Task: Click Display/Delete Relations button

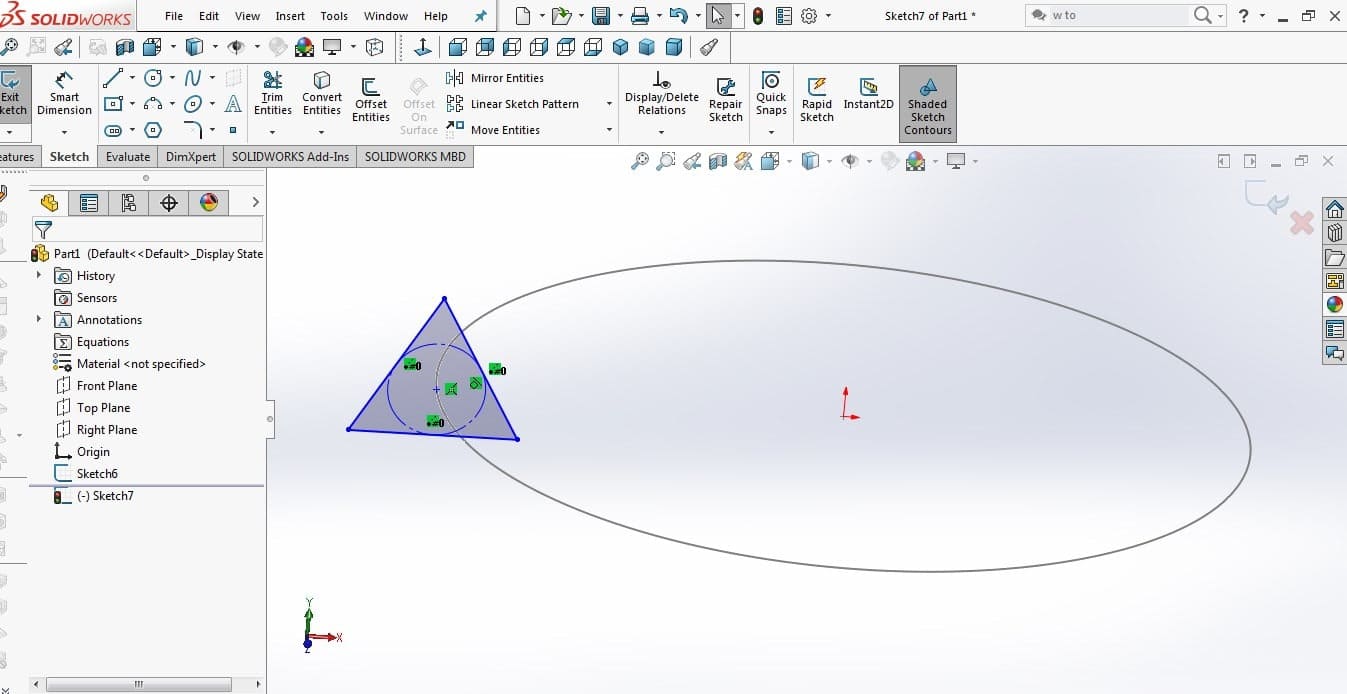Action: tap(661, 93)
